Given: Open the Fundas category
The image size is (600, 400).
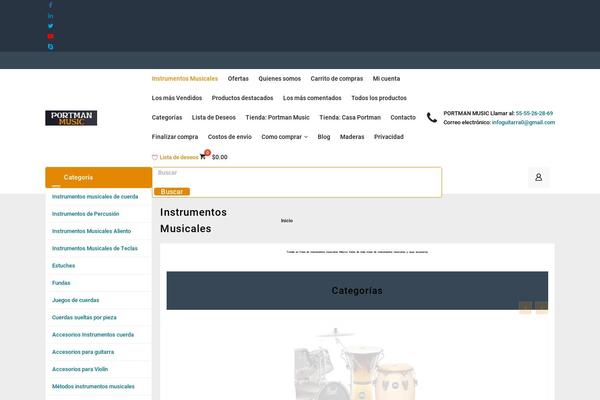Looking at the screenshot, I should coord(61,283).
